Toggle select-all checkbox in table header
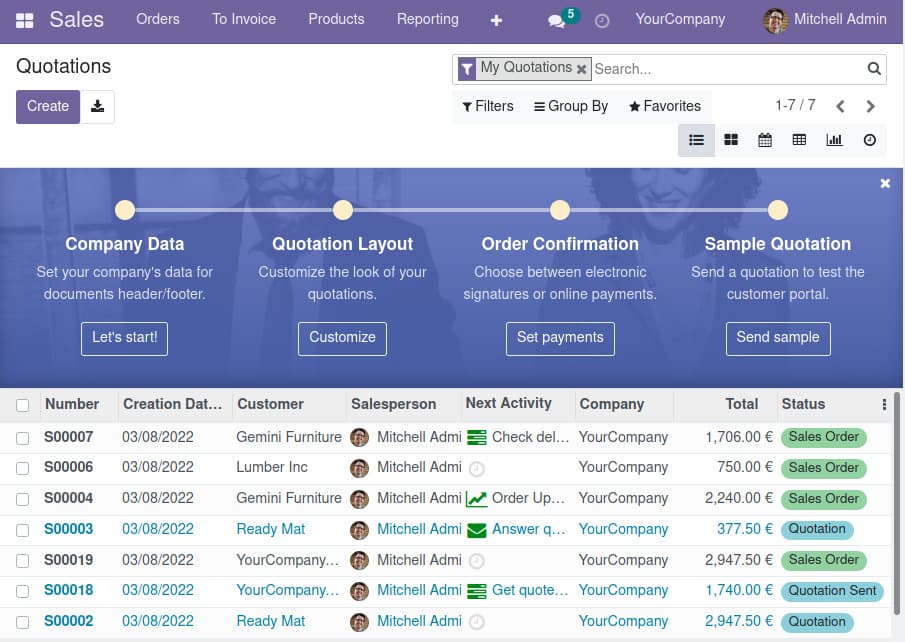Image resolution: width=905 pixels, height=642 pixels. 23,405
